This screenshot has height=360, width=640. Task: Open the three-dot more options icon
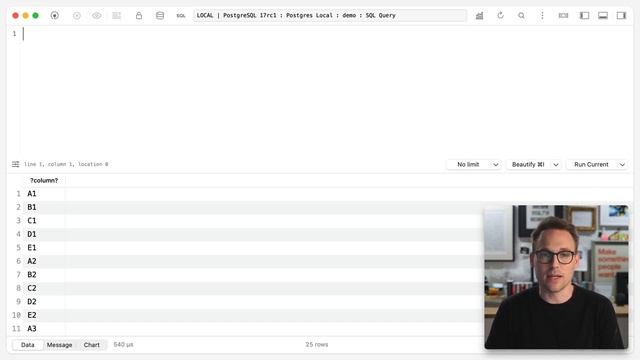[542, 16]
